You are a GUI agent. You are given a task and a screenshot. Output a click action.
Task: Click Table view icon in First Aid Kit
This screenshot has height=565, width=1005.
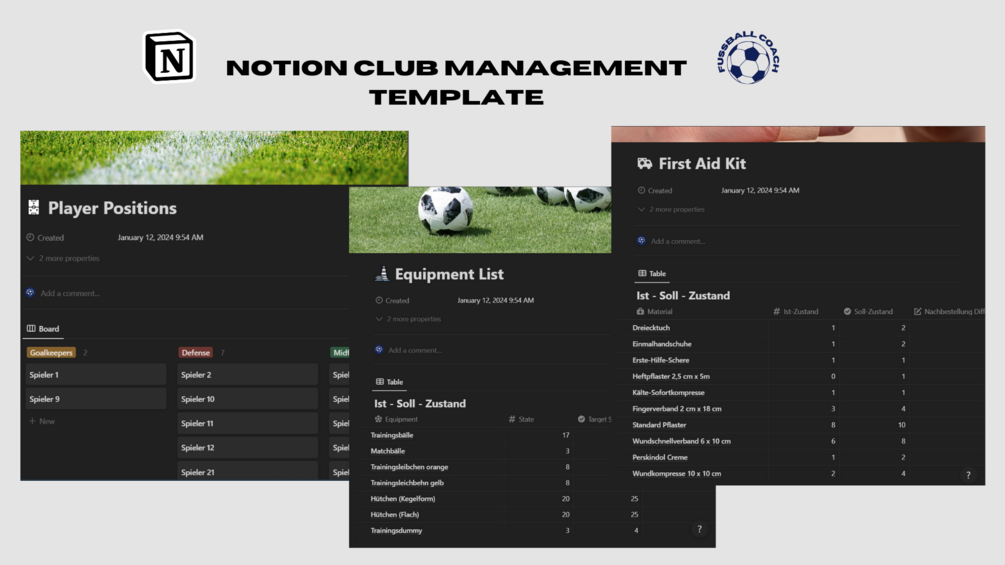pyautogui.click(x=642, y=273)
